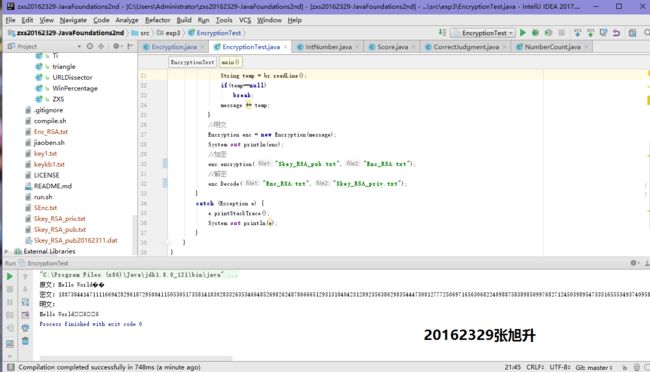Screen dimensions: 650x372
Task: Open the VCS menu
Action: [x=245, y=20]
